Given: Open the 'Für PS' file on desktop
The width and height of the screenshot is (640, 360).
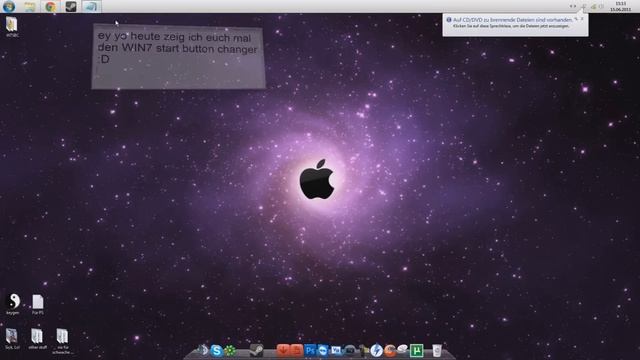Looking at the screenshot, I should click(38, 304).
